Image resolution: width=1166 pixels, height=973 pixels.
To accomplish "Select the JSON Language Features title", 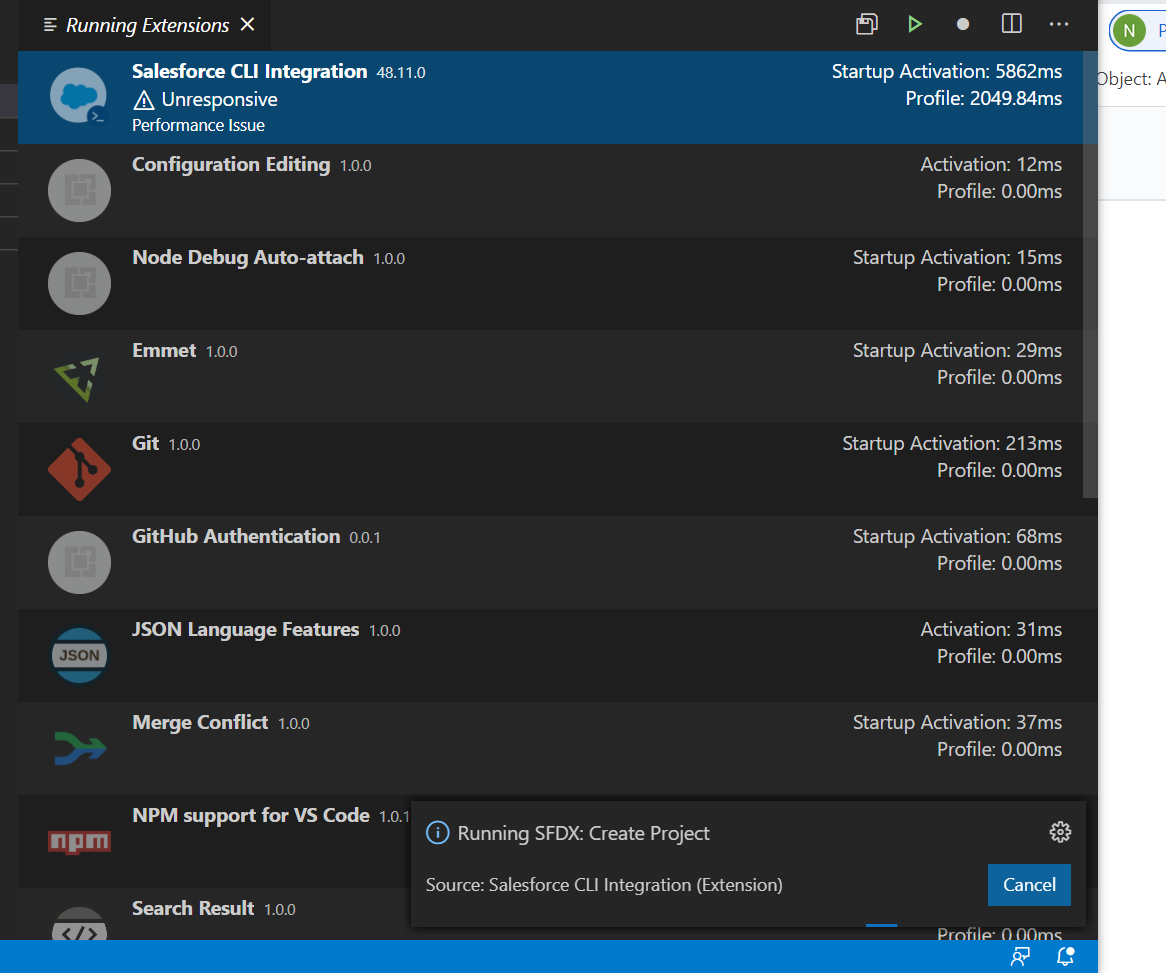I will click(x=245, y=629).
